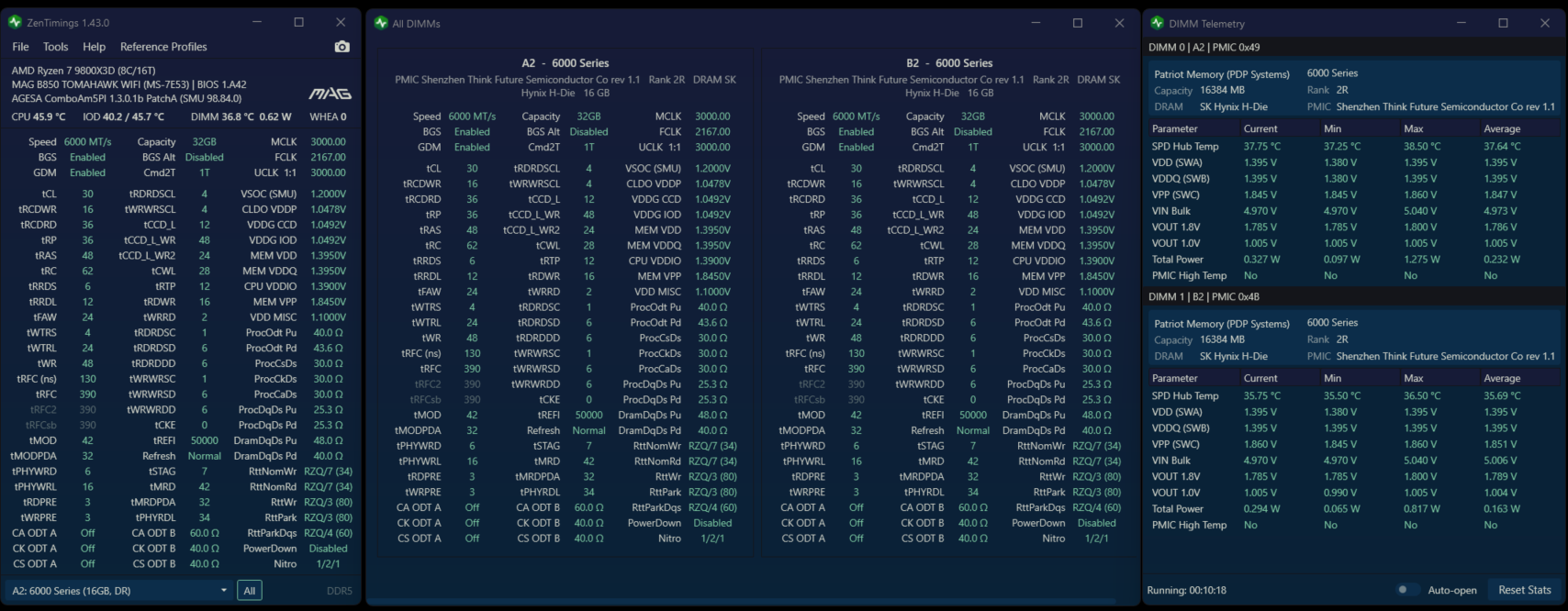Minimize the ZenTimings window
This screenshot has height=611, width=1568.
pyautogui.click(x=256, y=22)
